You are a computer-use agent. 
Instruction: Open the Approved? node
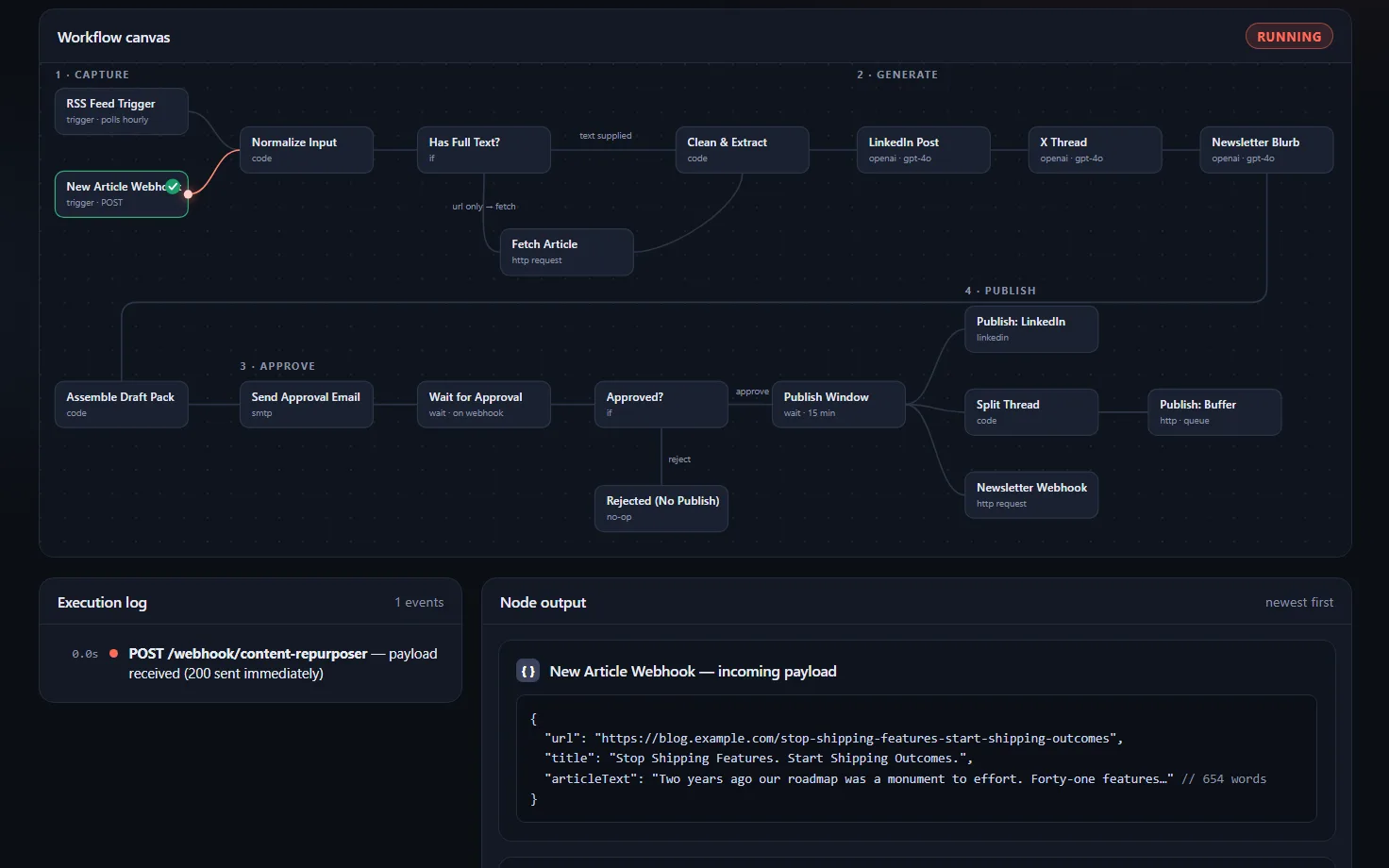tap(661, 405)
